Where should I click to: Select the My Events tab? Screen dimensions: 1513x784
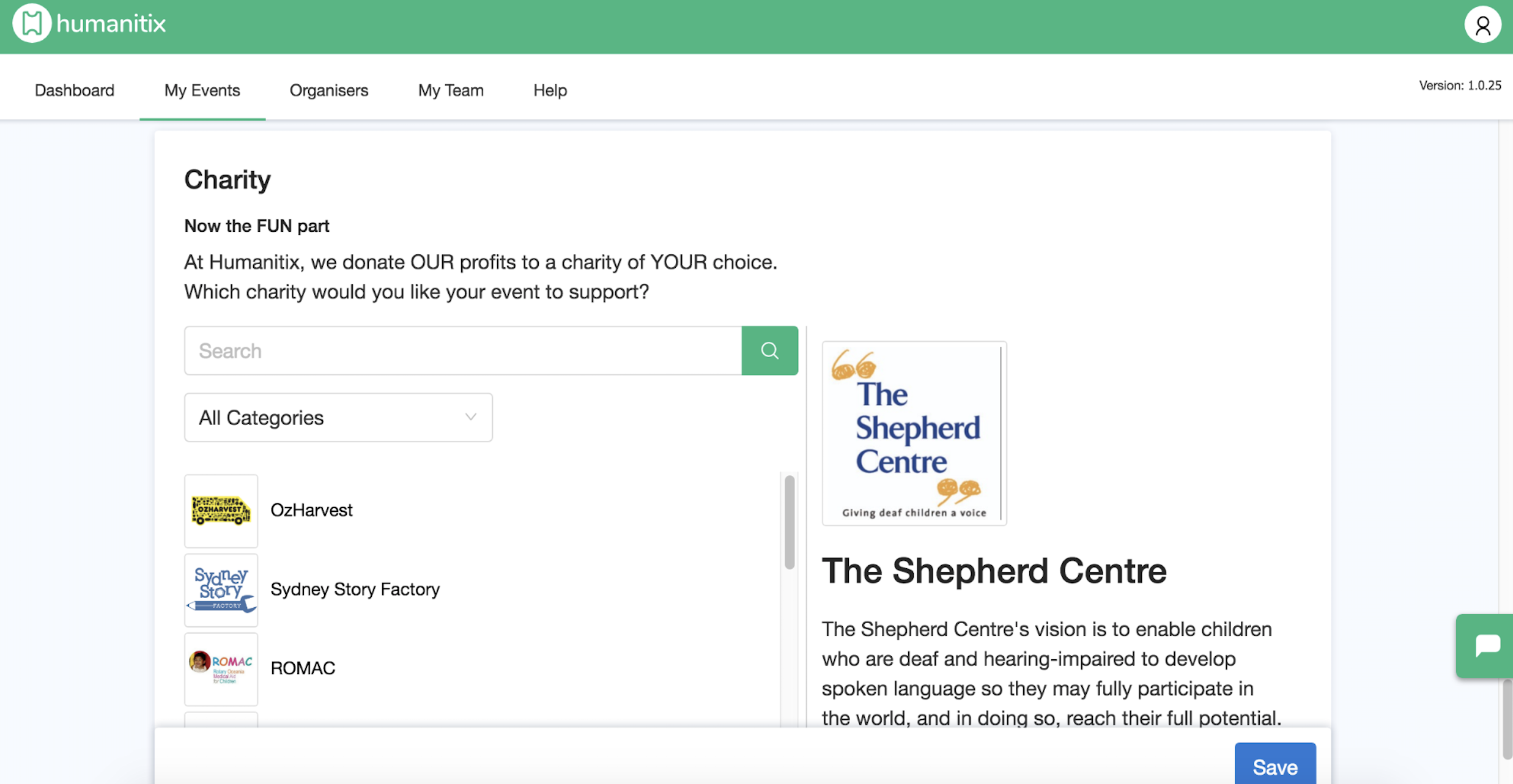click(x=202, y=91)
